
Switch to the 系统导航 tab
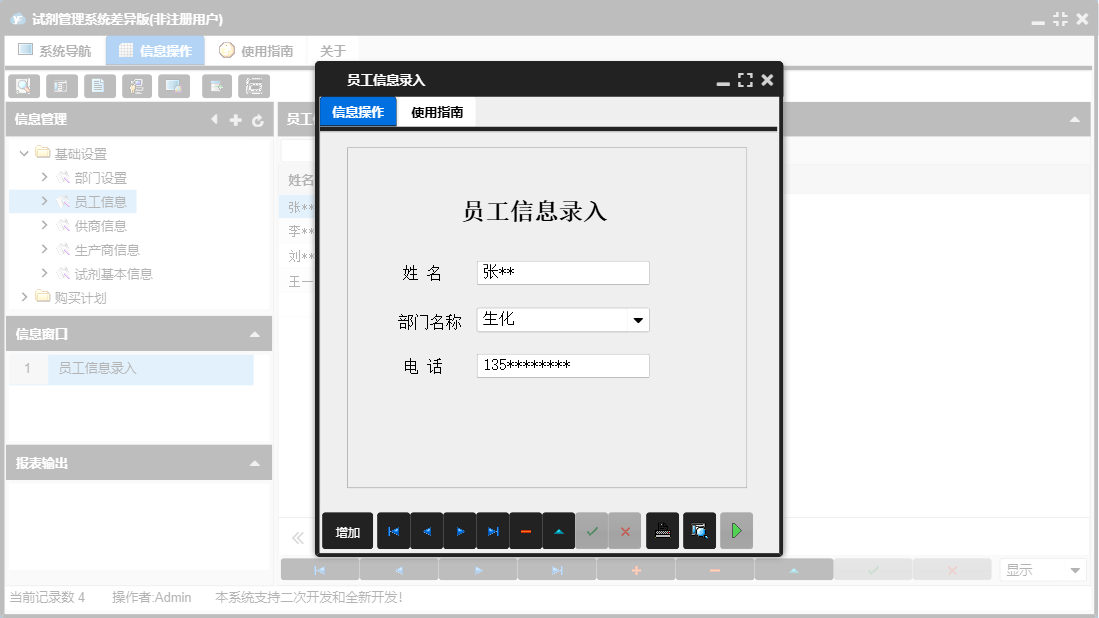55,49
